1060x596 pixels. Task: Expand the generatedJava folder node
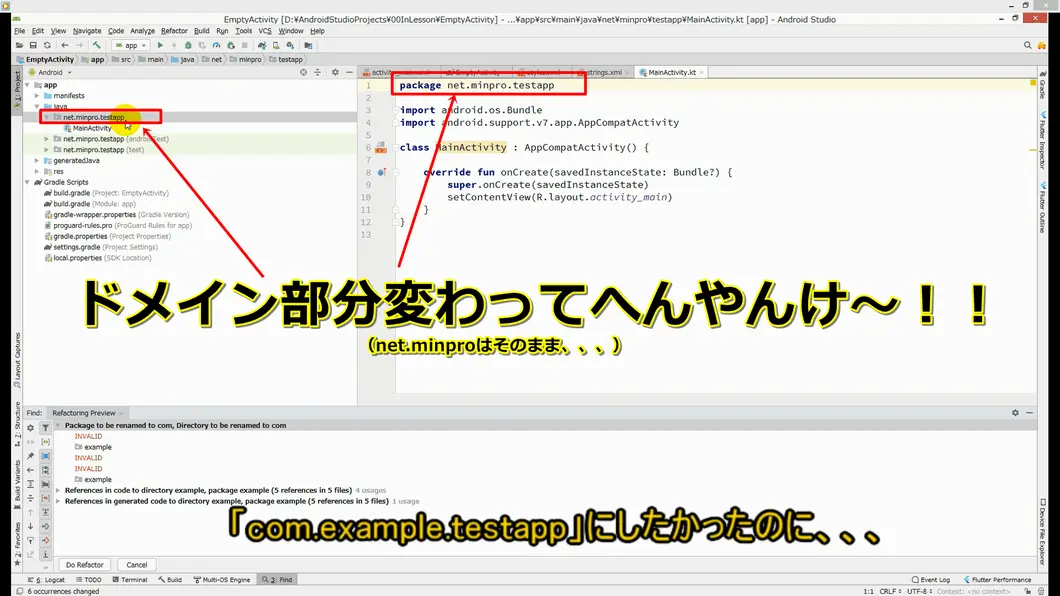(x=37, y=161)
